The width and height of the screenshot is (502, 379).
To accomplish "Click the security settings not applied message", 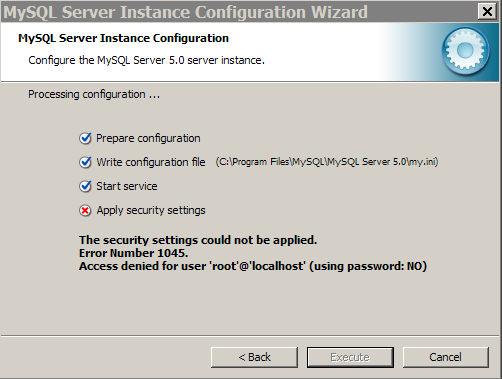I will click(198, 240).
